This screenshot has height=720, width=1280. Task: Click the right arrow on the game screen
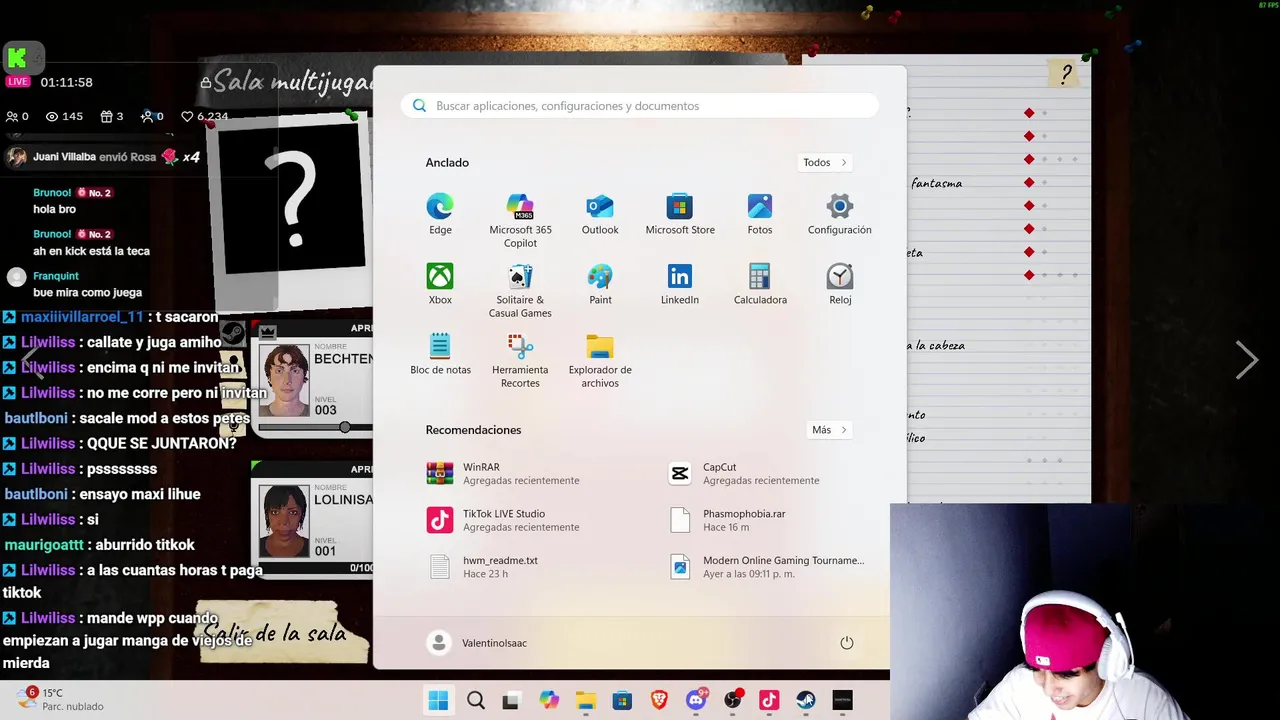tap(1246, 360)
